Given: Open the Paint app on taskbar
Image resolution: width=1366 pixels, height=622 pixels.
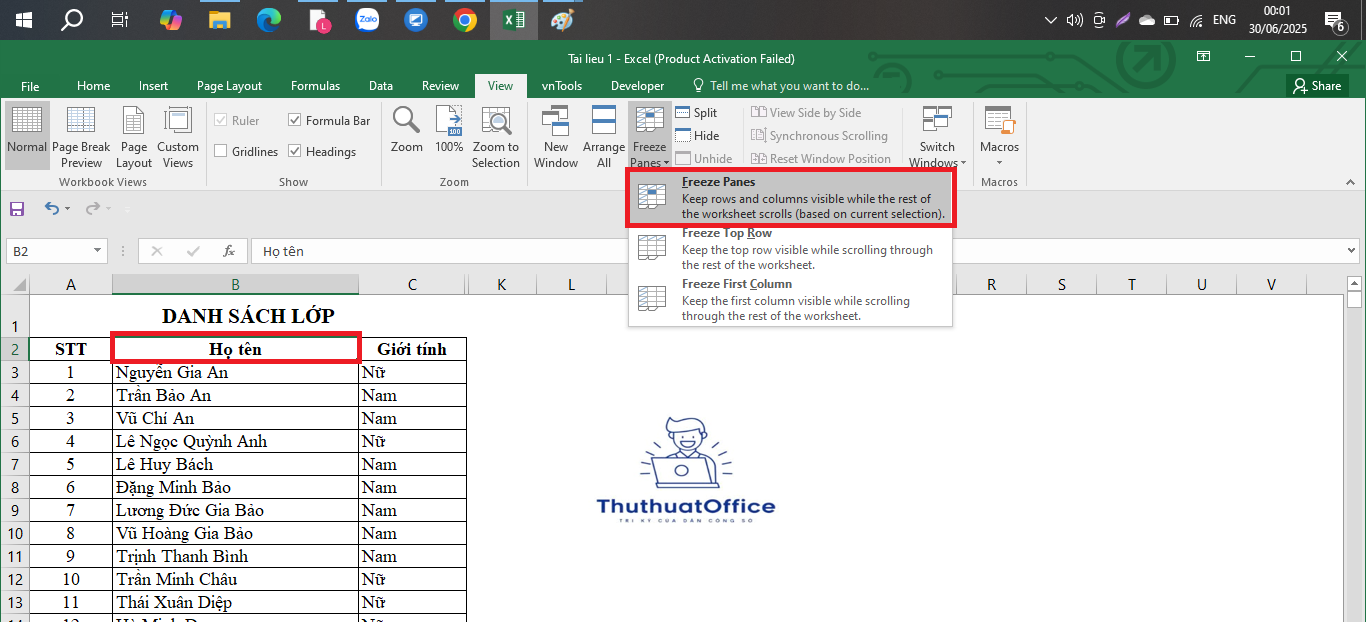Looking at the screenshot, I should pyautogui.click(x=562, y=19).
